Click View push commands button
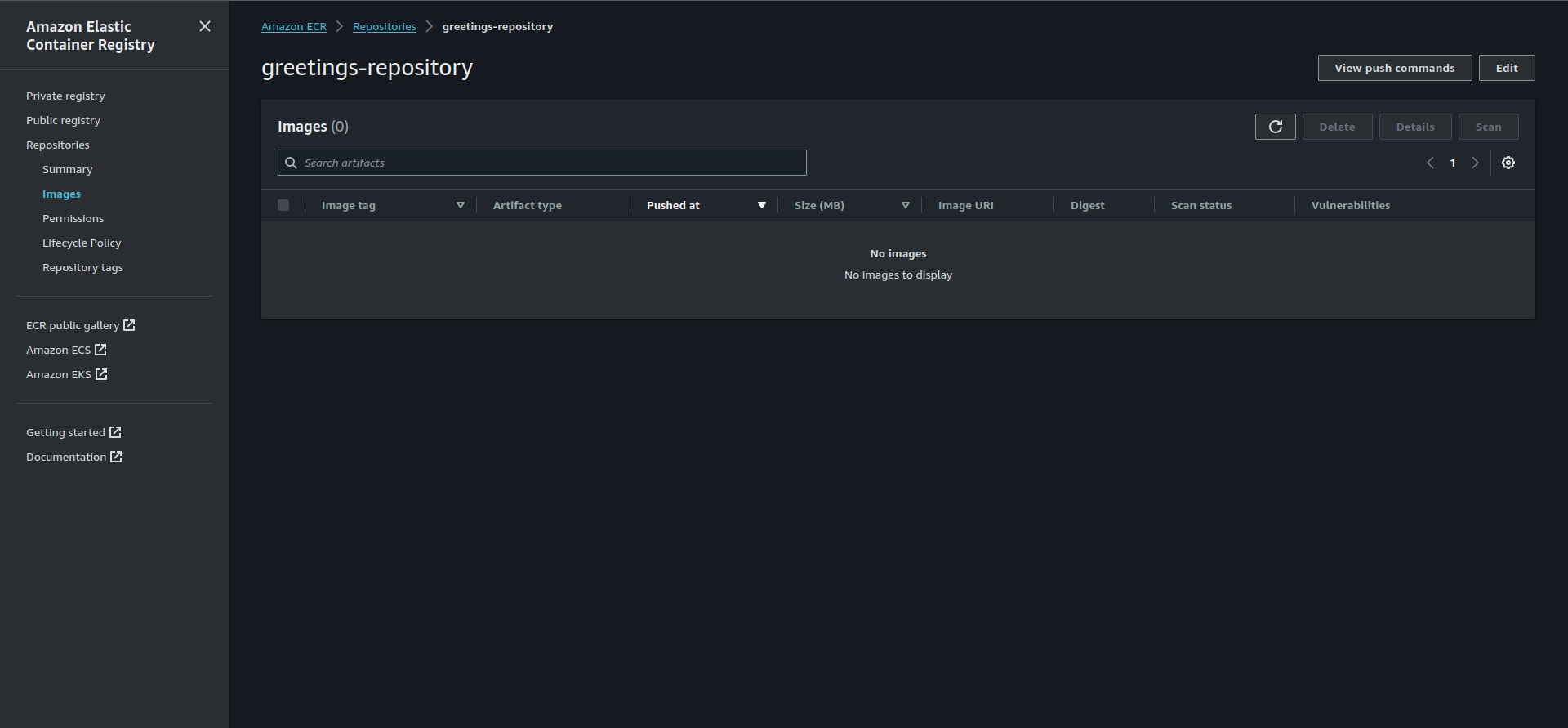The image size is (1568, 728). pyautogui.click(x=1395, y=68)
